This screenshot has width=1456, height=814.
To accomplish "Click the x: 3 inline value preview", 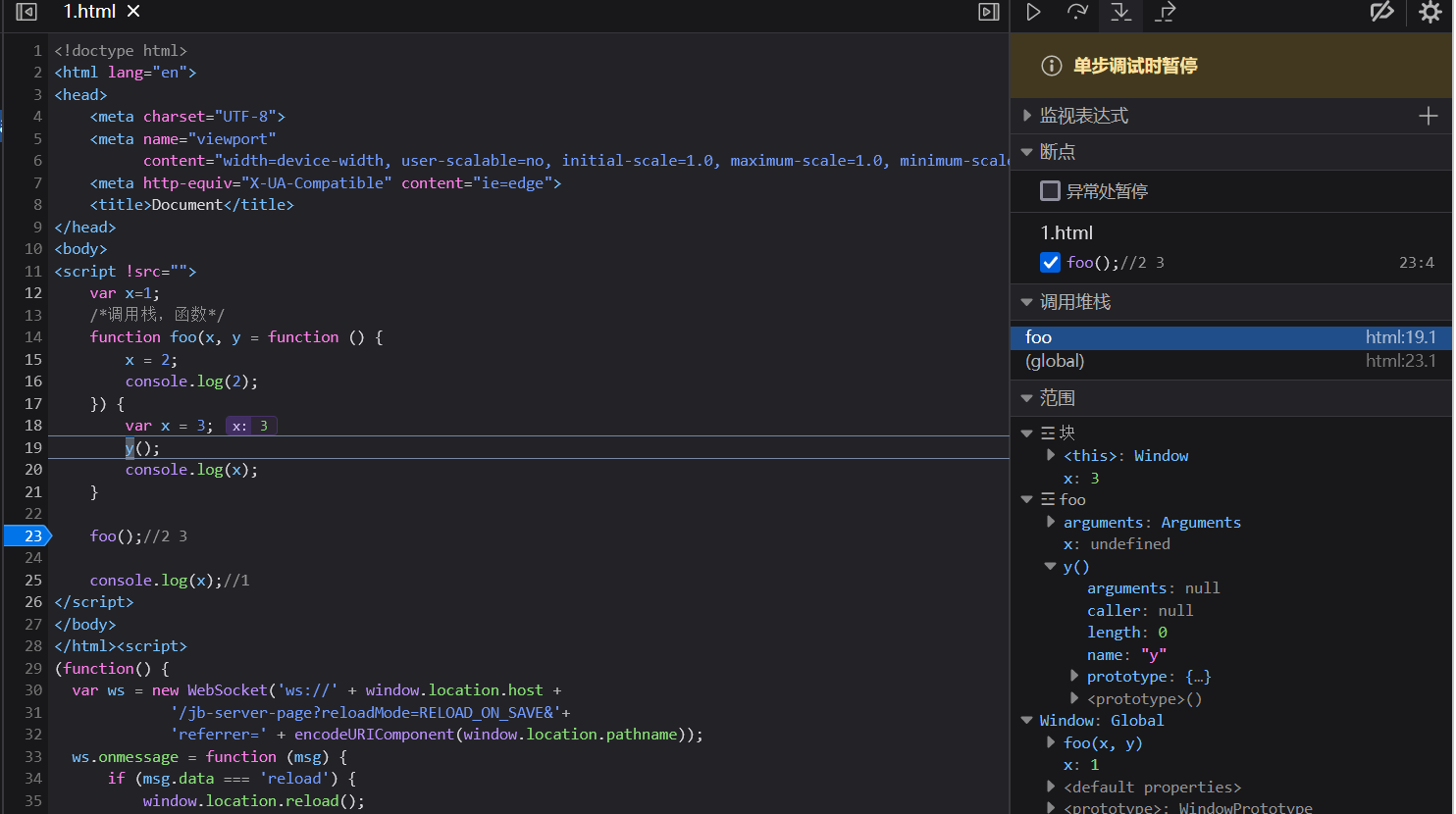I will (251, 426).
